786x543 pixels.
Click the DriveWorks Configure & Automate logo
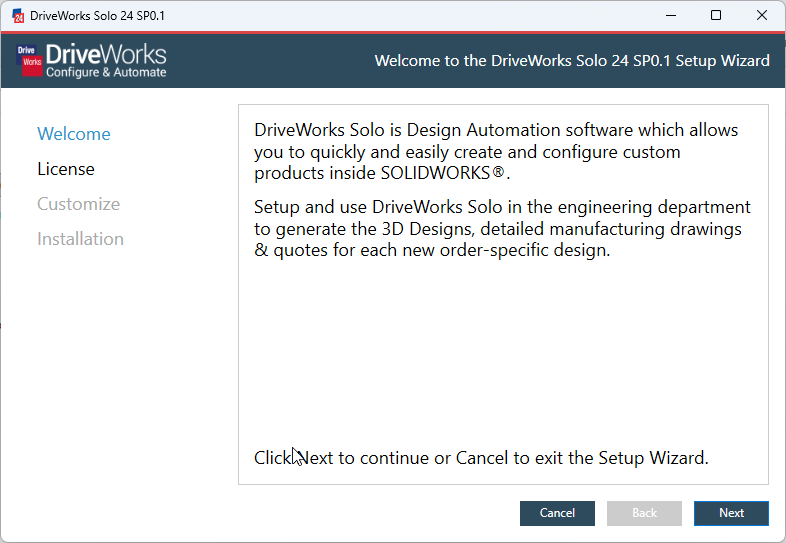tap(91, 61)
